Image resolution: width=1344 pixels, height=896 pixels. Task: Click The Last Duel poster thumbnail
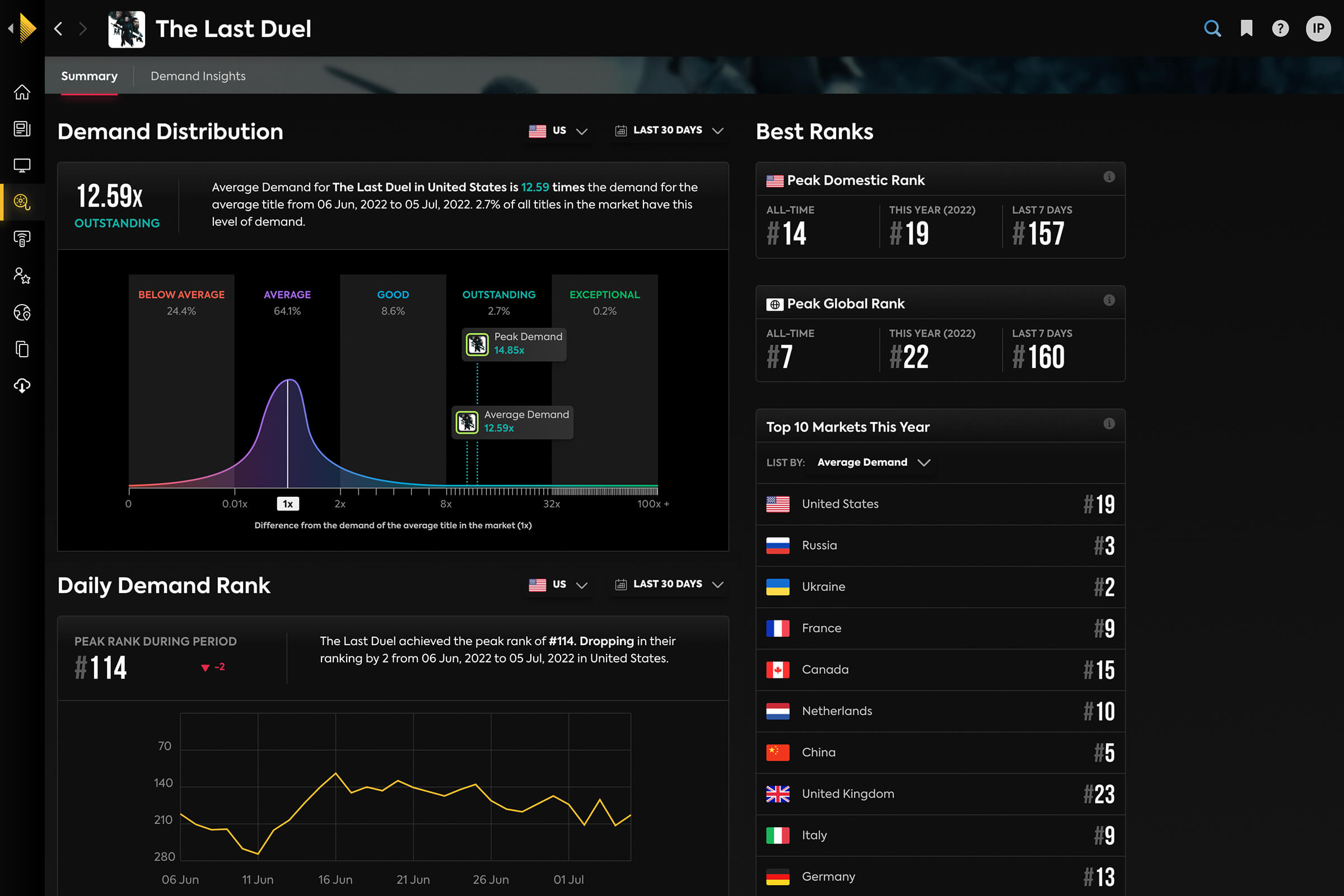[x=127, y=29]
